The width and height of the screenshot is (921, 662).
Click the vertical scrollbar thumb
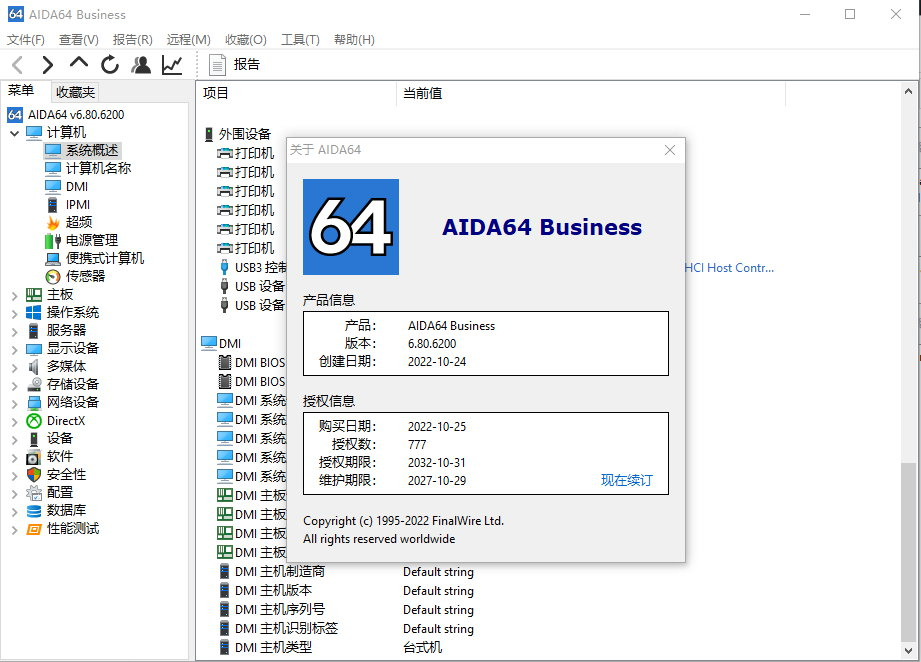point(908,553)
